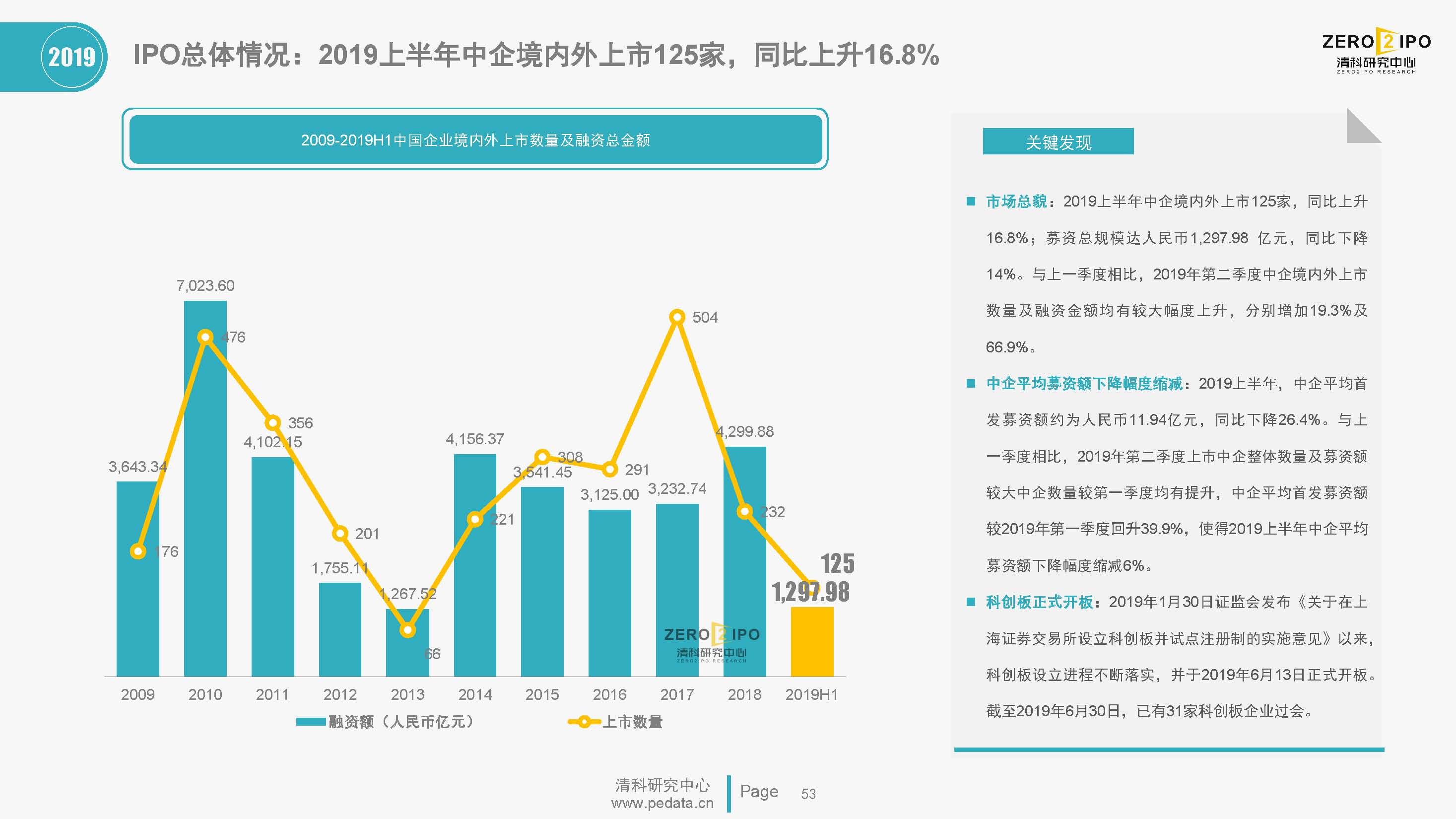Click the yellow line legend marker 上市数量
Image resolution: width=1456 pixels, height=819 pixels.
pyautogui.click(x=584, y=722)
